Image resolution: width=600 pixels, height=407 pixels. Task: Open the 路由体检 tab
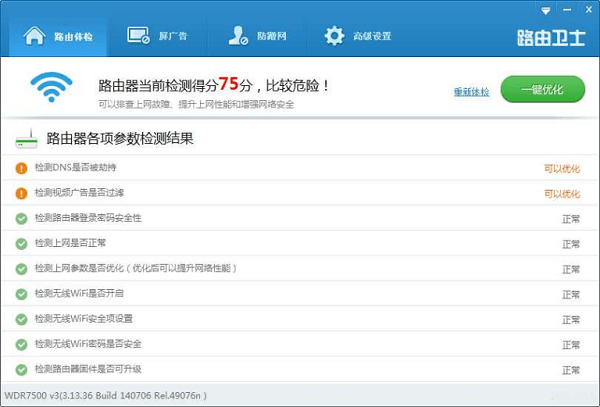pyautogui.click(x=58, y=37)
